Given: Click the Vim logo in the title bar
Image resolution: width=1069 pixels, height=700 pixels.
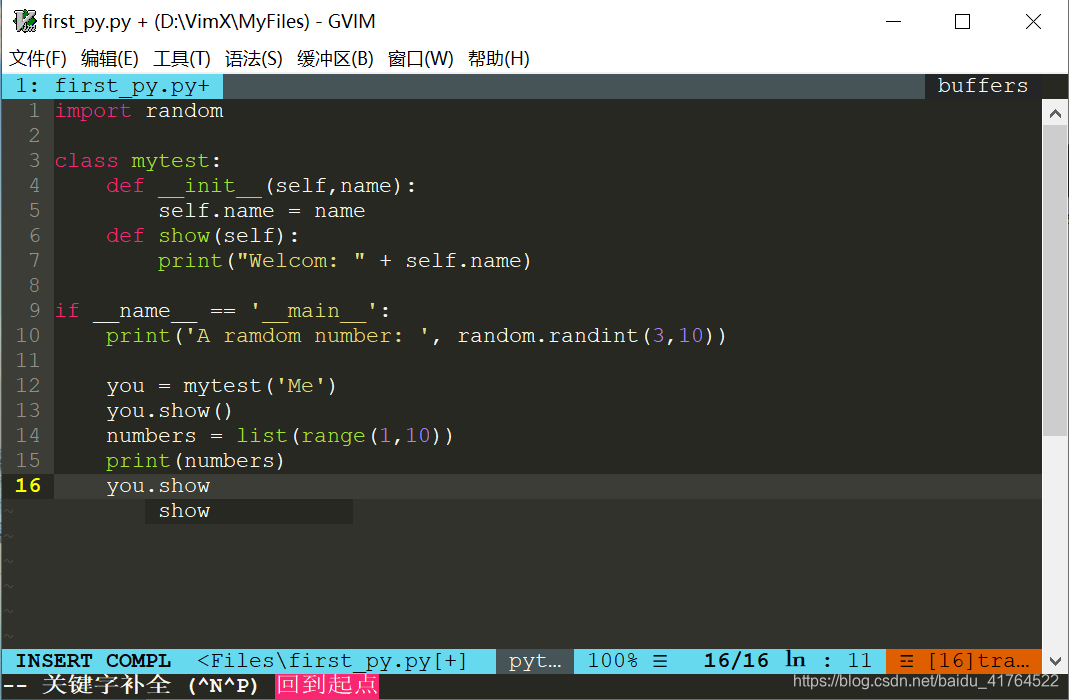Looking at the screenshot, I should click(x=23, y=21).
